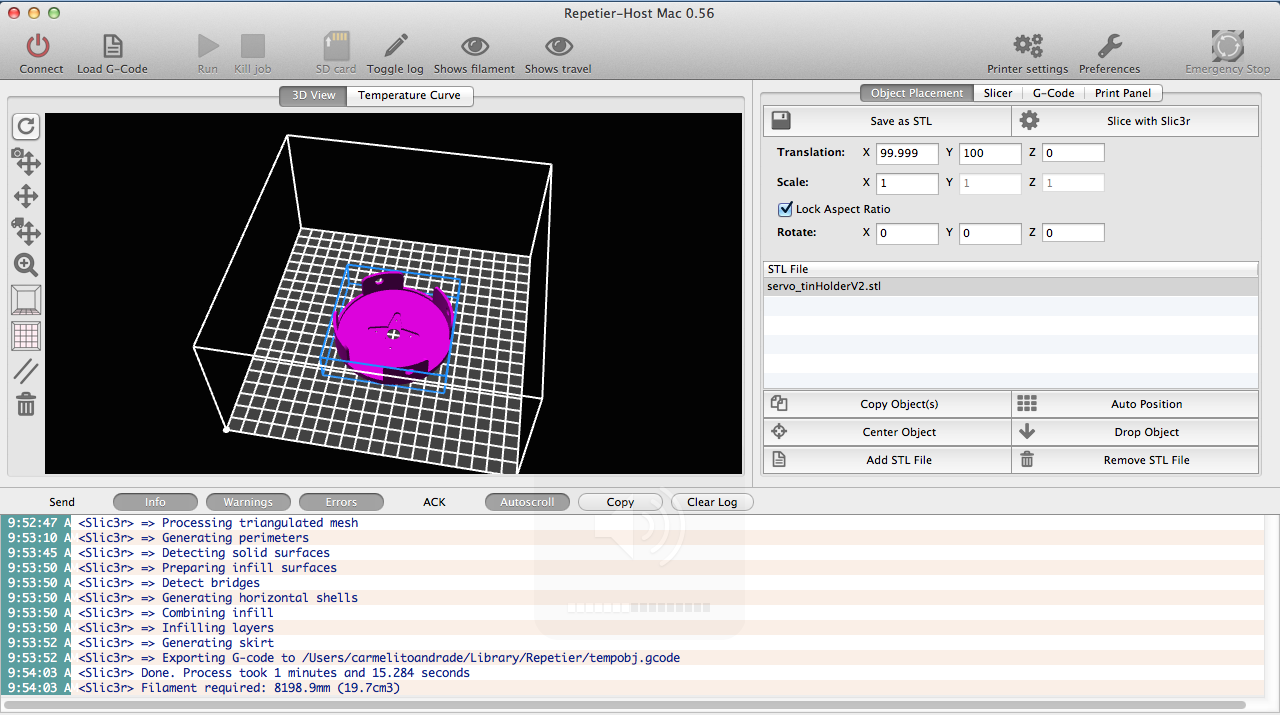Focus the Scale X field

click(x=907, y=183)
